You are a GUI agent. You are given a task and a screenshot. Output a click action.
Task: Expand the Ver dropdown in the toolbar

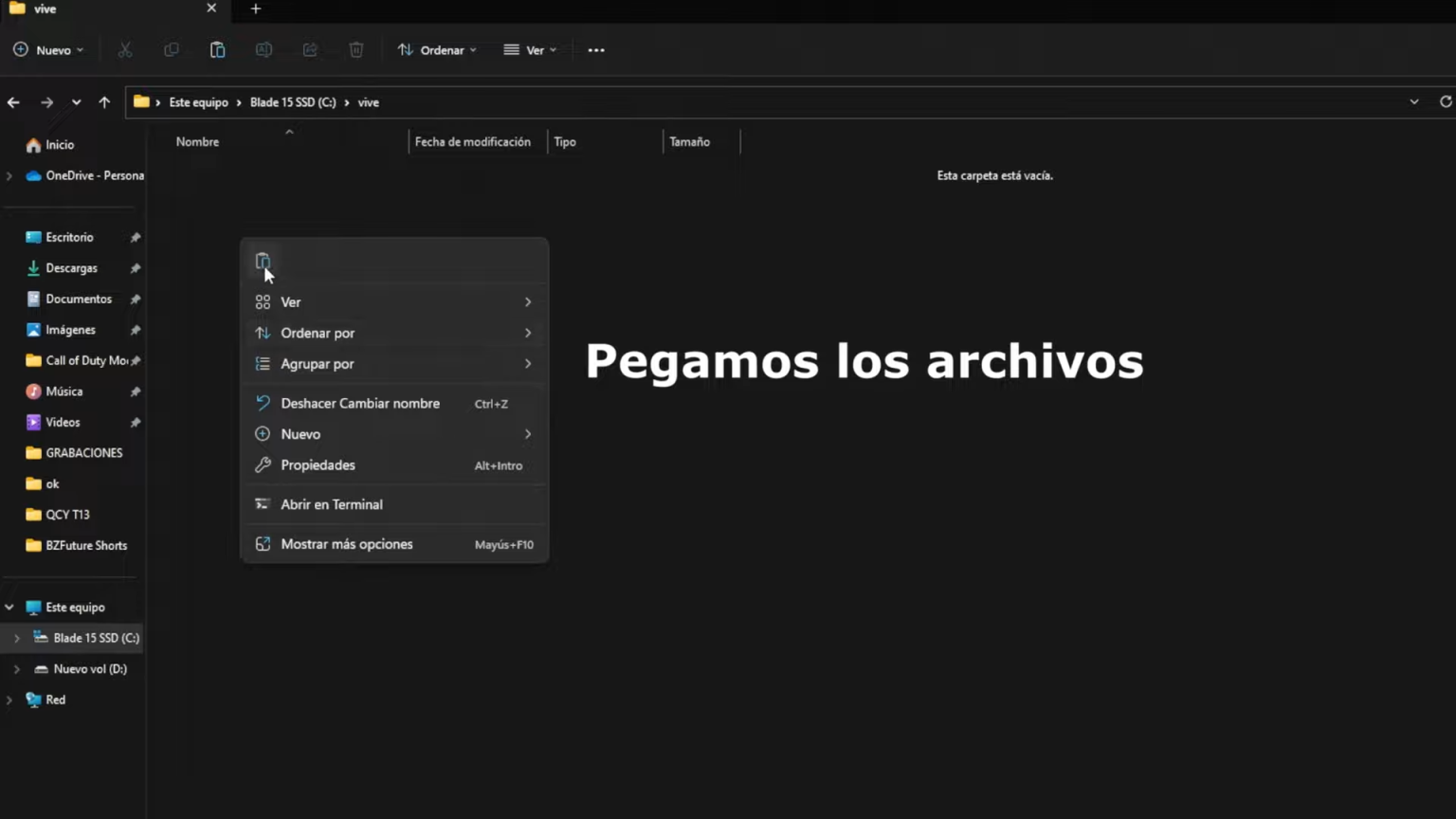coord(529,49)
